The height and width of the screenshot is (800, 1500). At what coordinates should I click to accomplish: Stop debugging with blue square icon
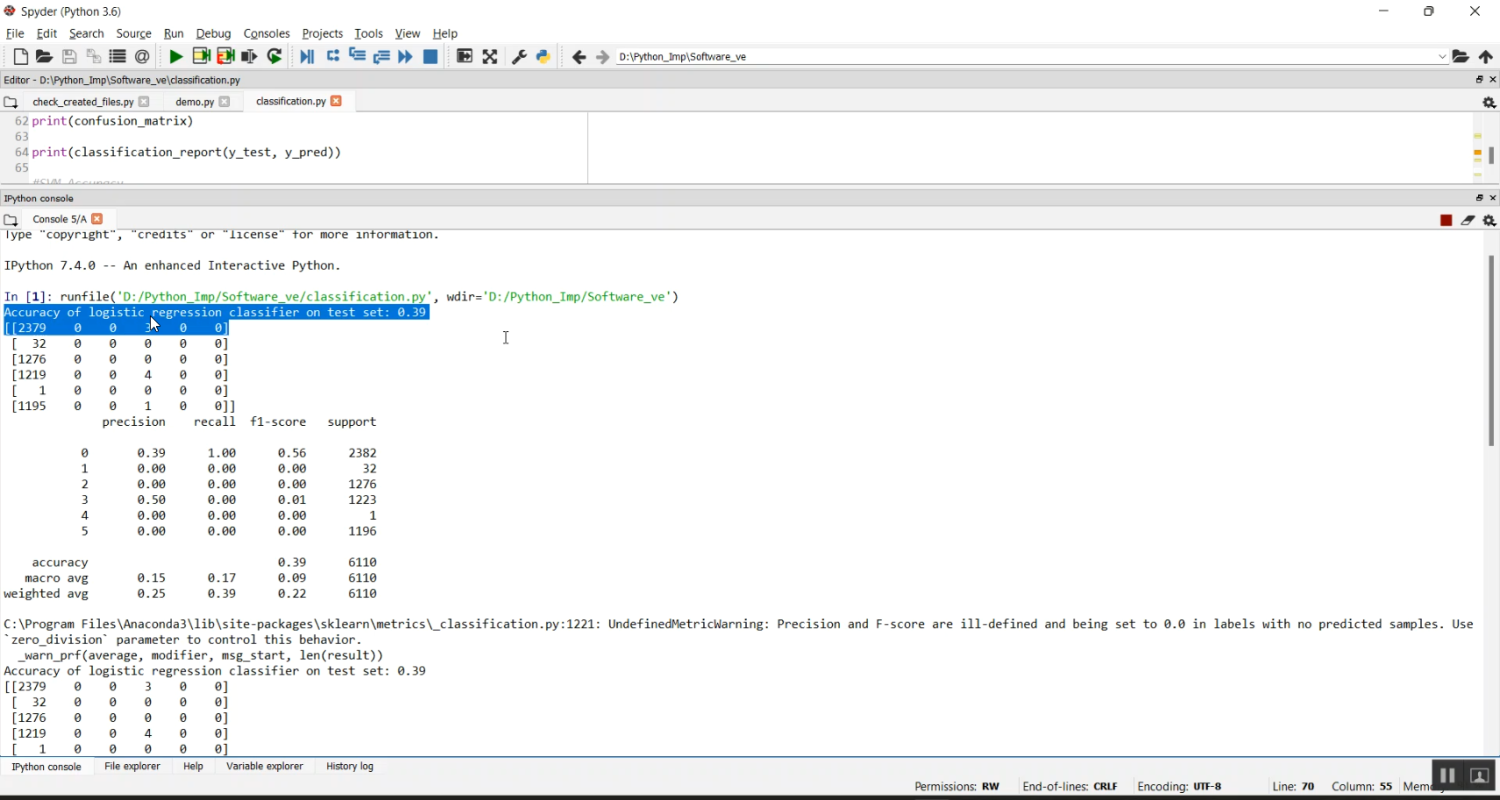tap(431, 57)
